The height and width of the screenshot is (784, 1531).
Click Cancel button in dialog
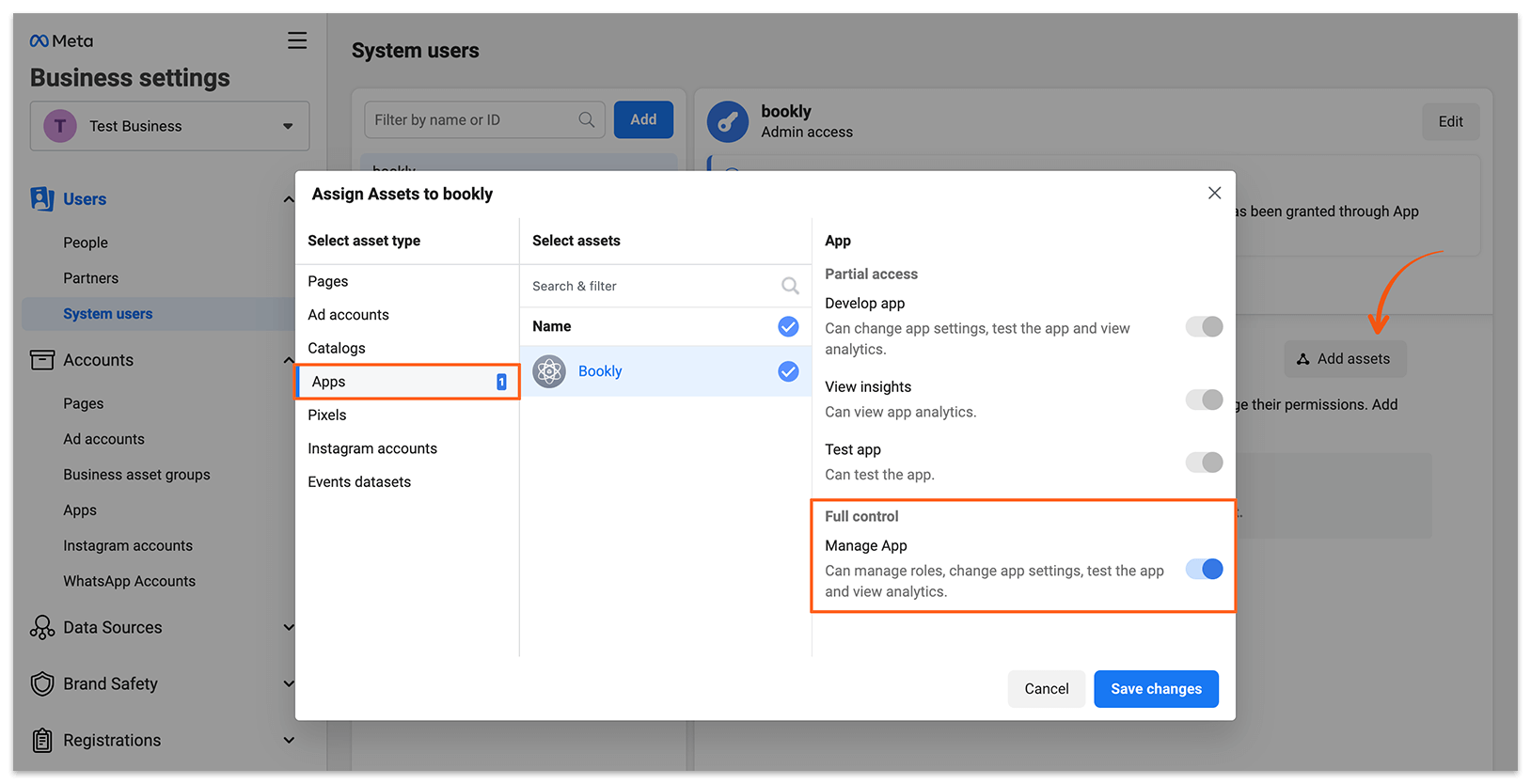(1046, 689)
